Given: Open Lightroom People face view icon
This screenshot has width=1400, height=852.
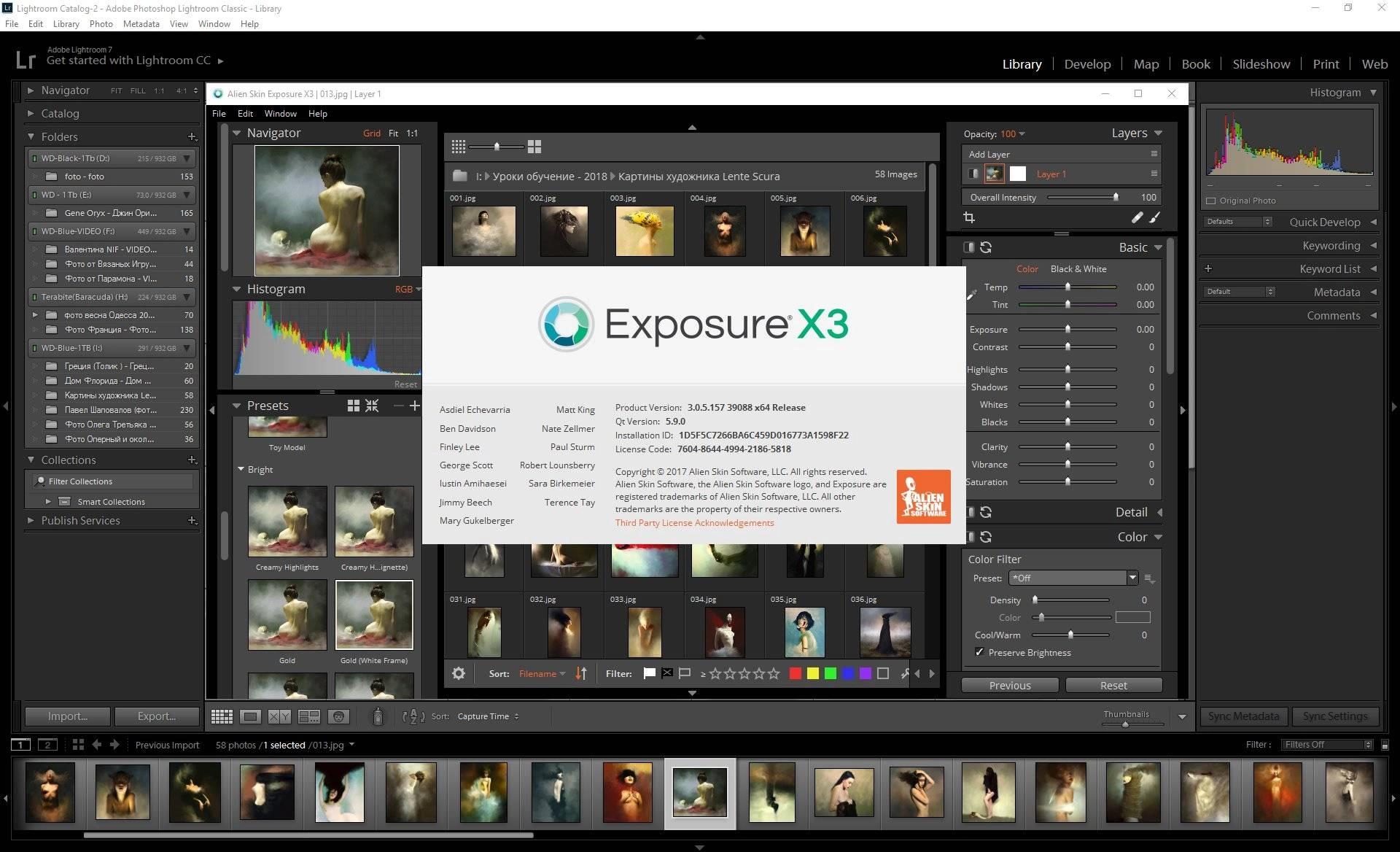Looking at the screenshot, I should tap(338, 716).
